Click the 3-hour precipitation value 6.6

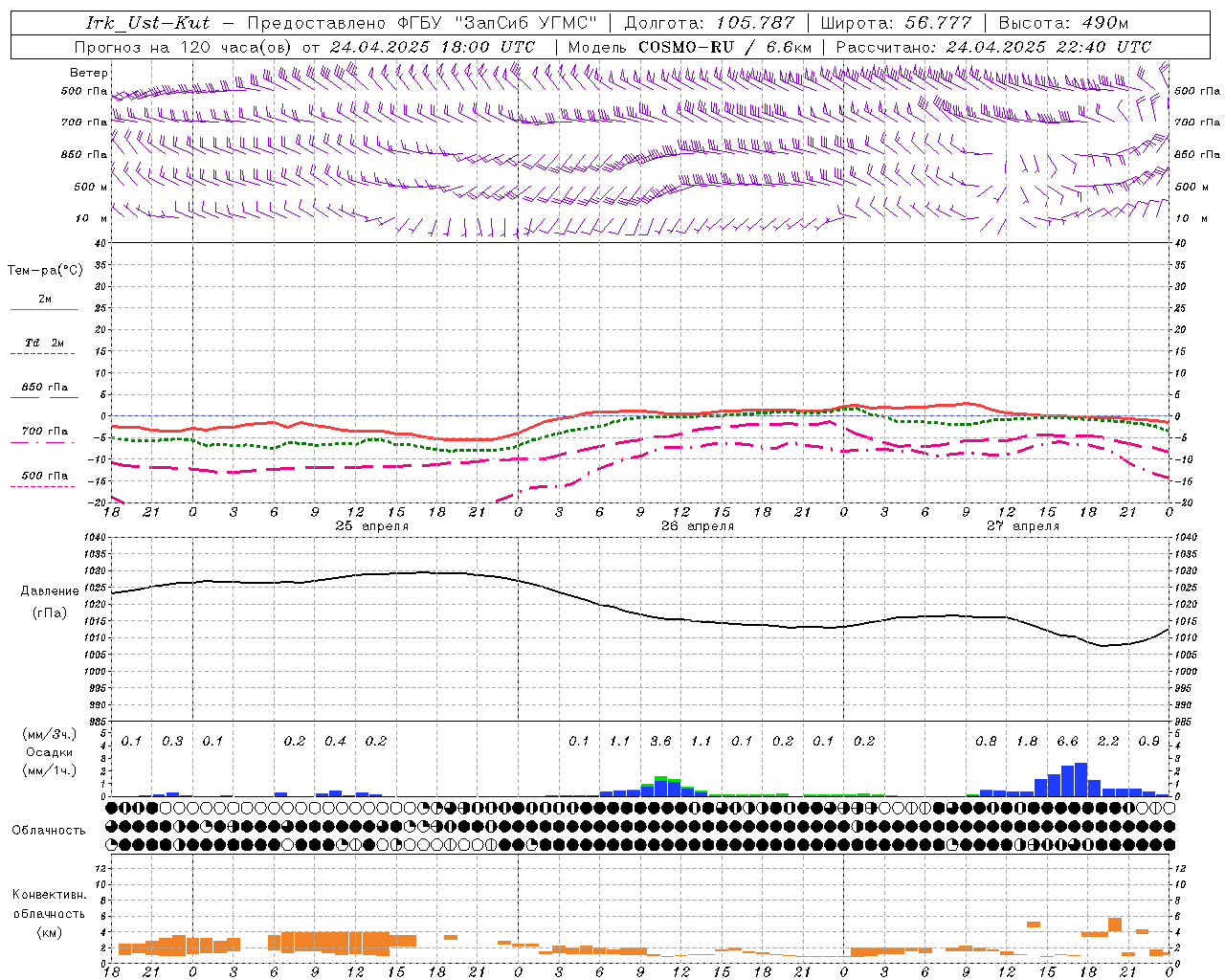[x=1067, y=741]
